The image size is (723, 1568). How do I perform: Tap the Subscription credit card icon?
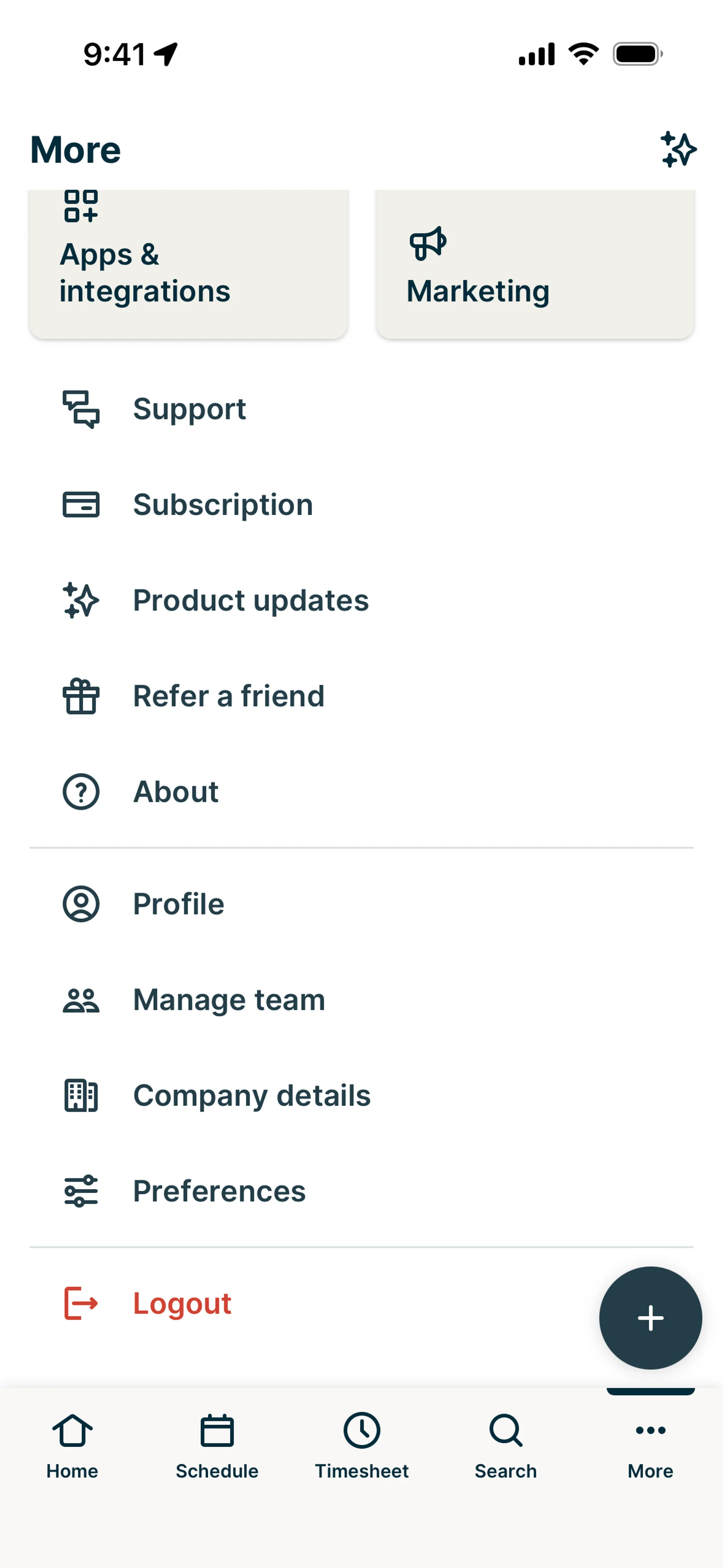click(x=81, y=504)
